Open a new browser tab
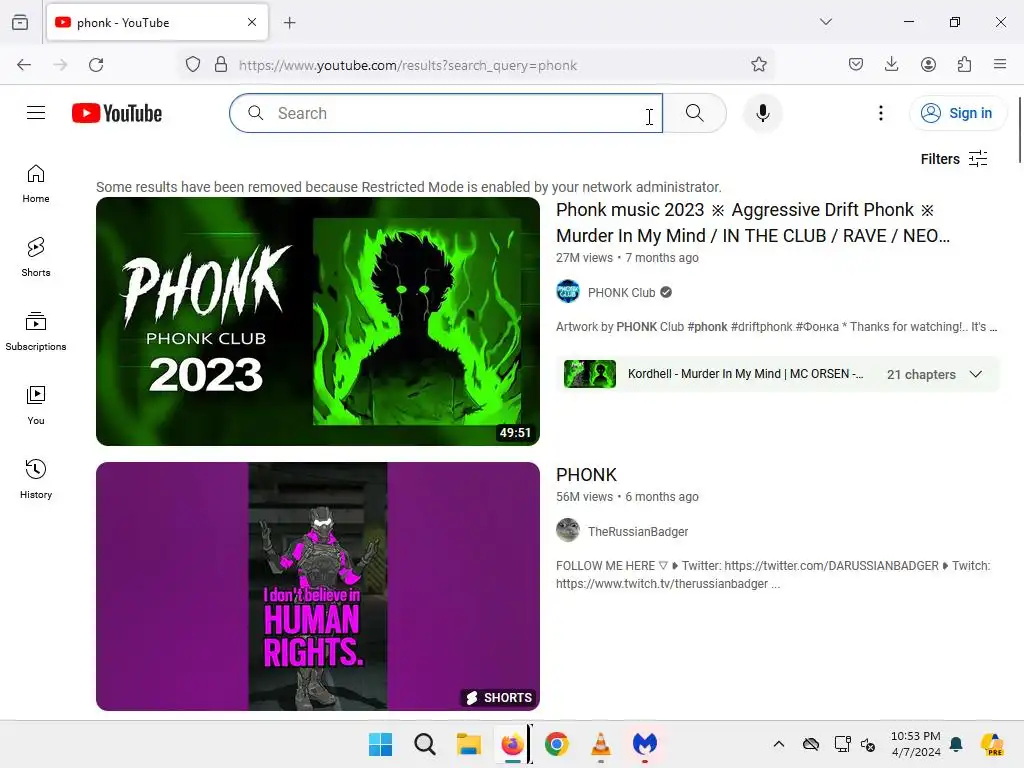 coord(289,23)
